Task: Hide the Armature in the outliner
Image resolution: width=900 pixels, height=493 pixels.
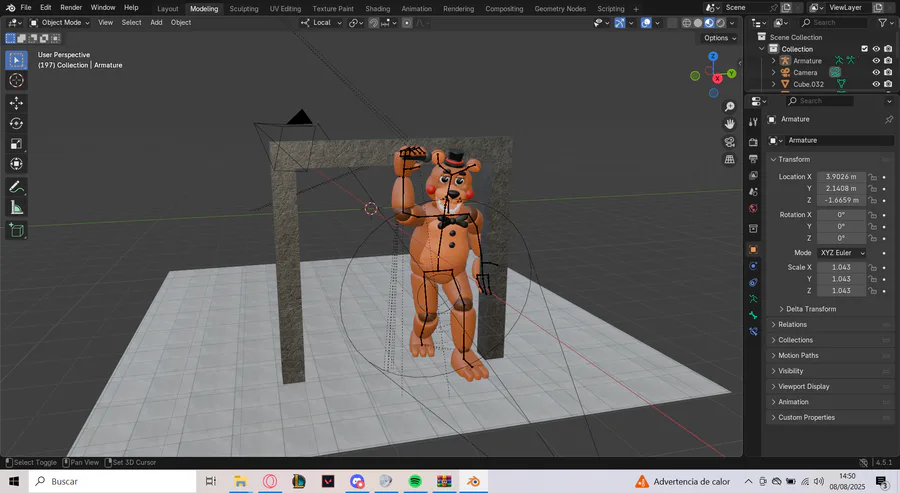Action: point(876,61)
